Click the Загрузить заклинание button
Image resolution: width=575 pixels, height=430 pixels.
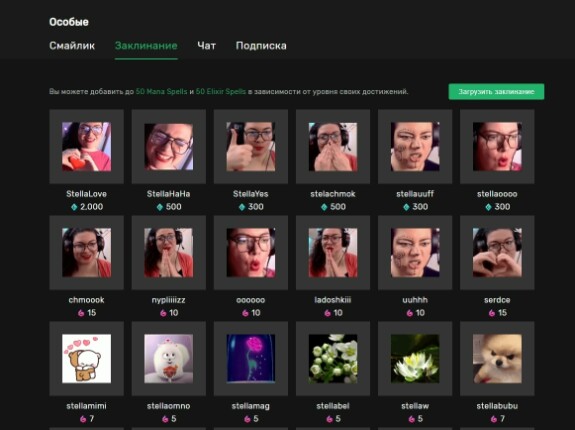click(496, 92)
